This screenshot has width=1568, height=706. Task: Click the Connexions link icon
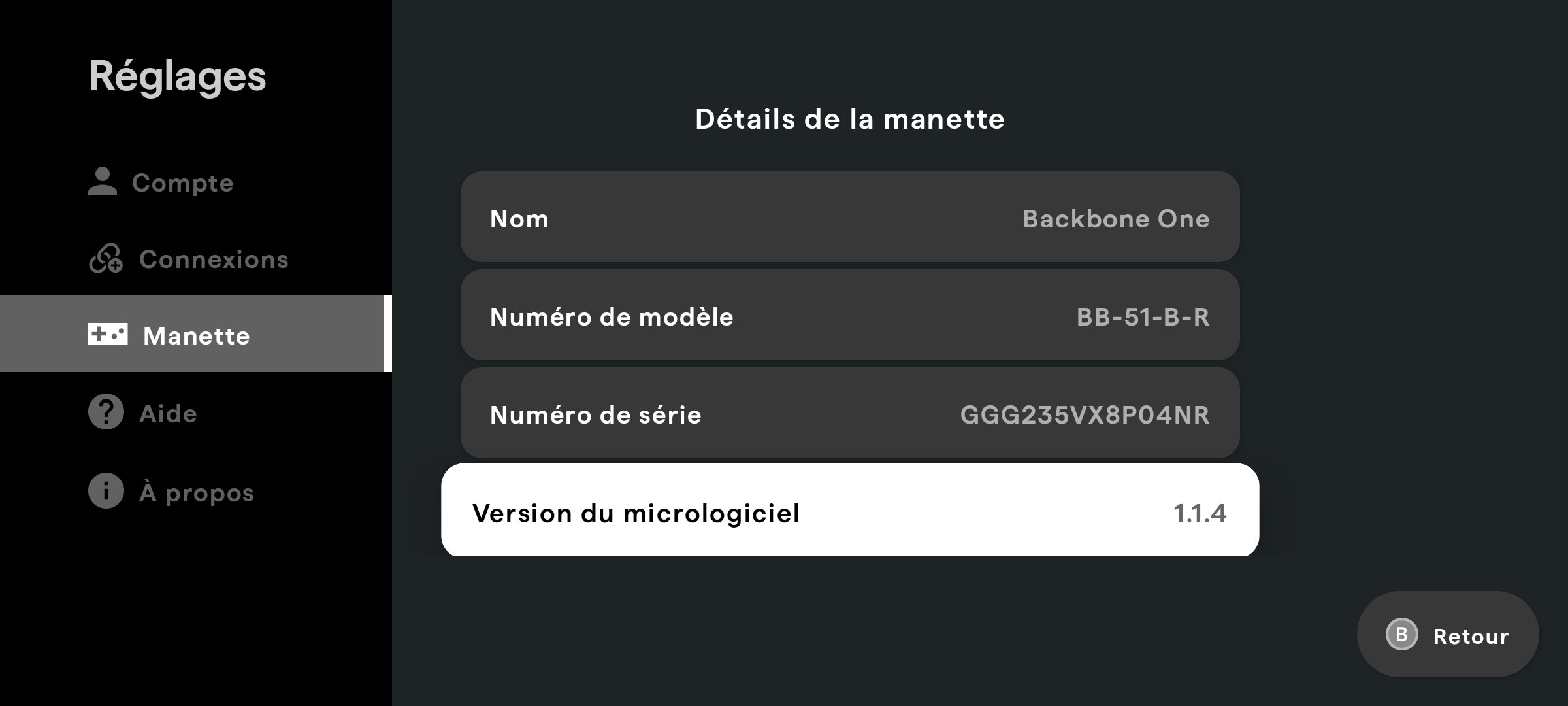[106, 259]
